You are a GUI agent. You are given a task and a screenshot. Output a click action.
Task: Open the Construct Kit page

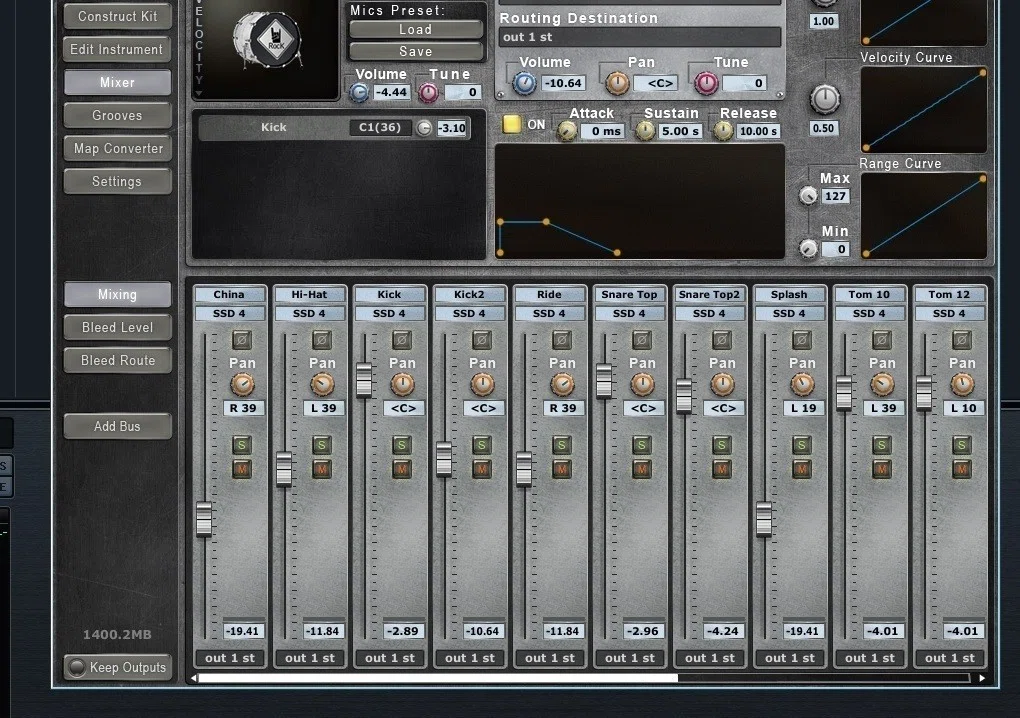pyautogui.click(x=118, y=16)
